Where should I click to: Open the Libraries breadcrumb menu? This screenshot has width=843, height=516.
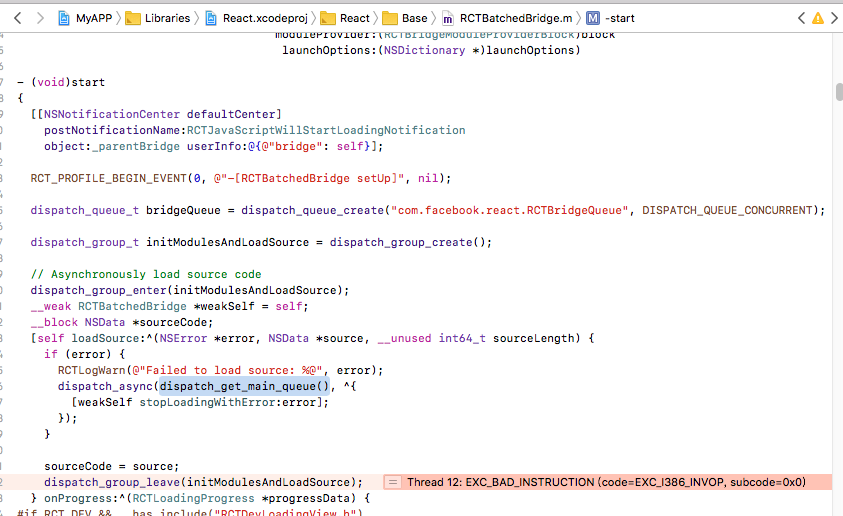click(x=167, y=18)
